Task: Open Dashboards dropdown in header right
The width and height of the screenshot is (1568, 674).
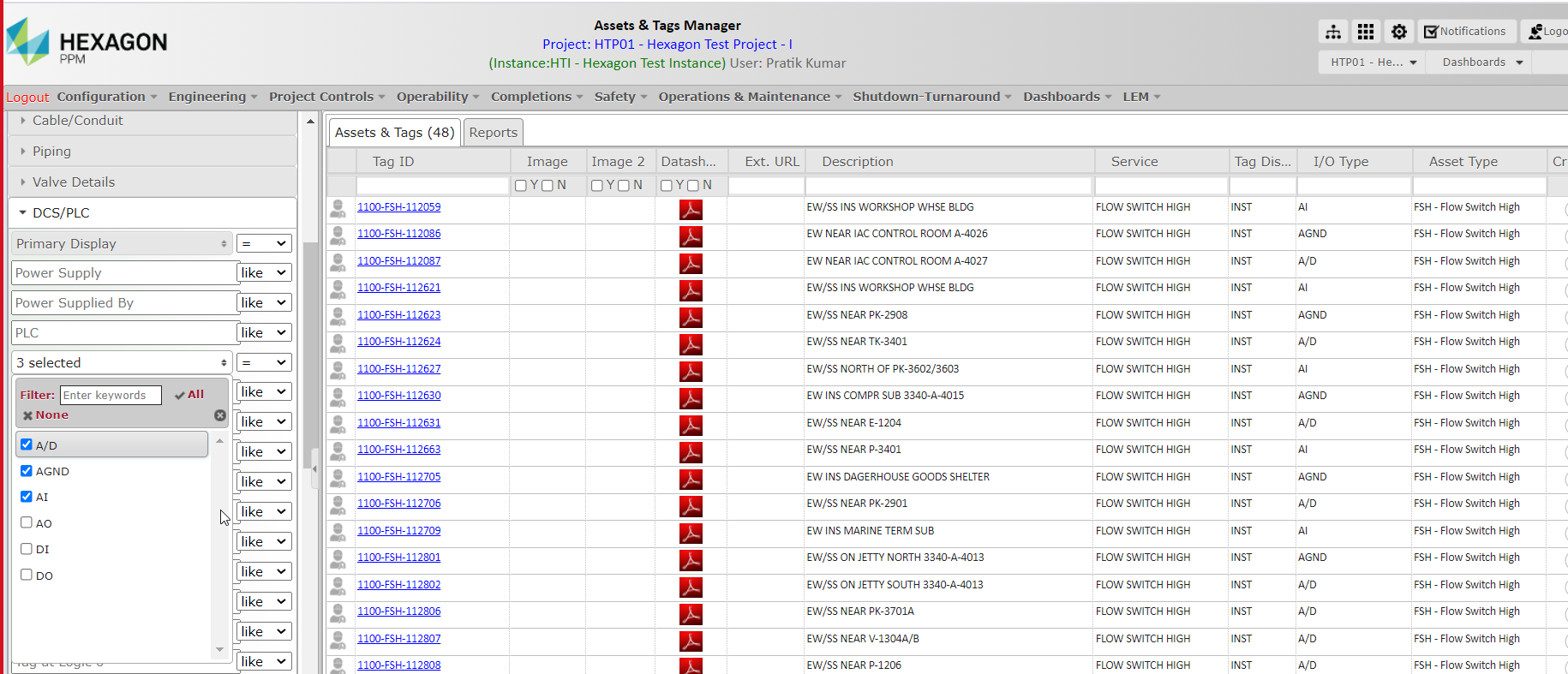Action: (1481, 63)
